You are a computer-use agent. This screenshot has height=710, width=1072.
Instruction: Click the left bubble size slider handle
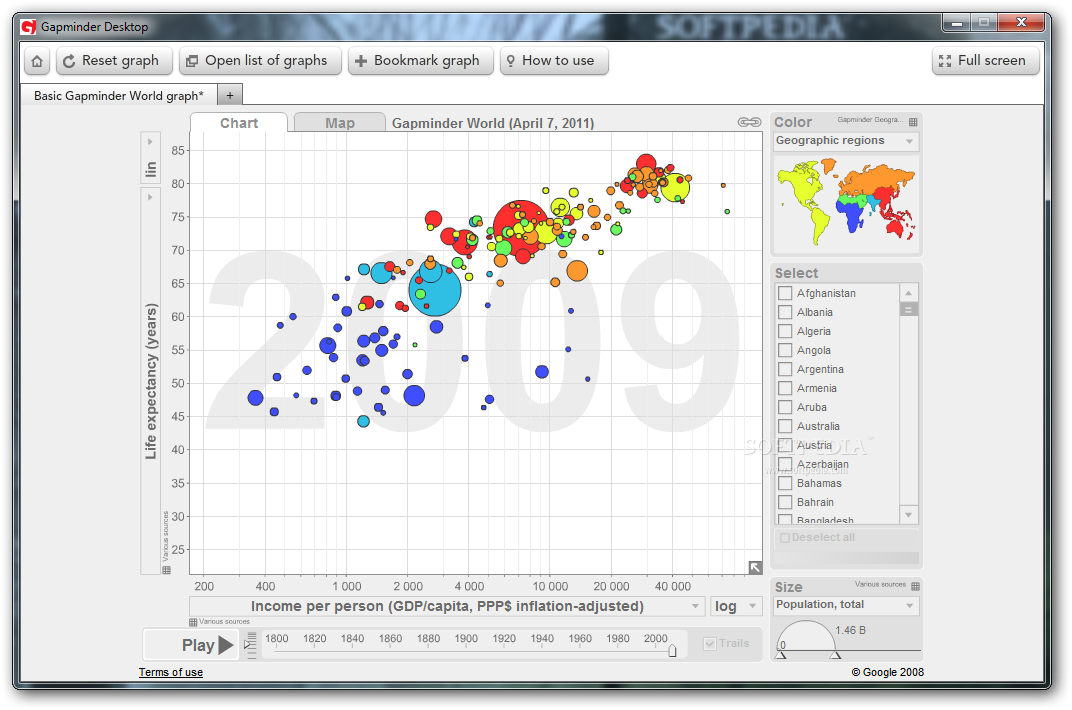coord(780,655)
